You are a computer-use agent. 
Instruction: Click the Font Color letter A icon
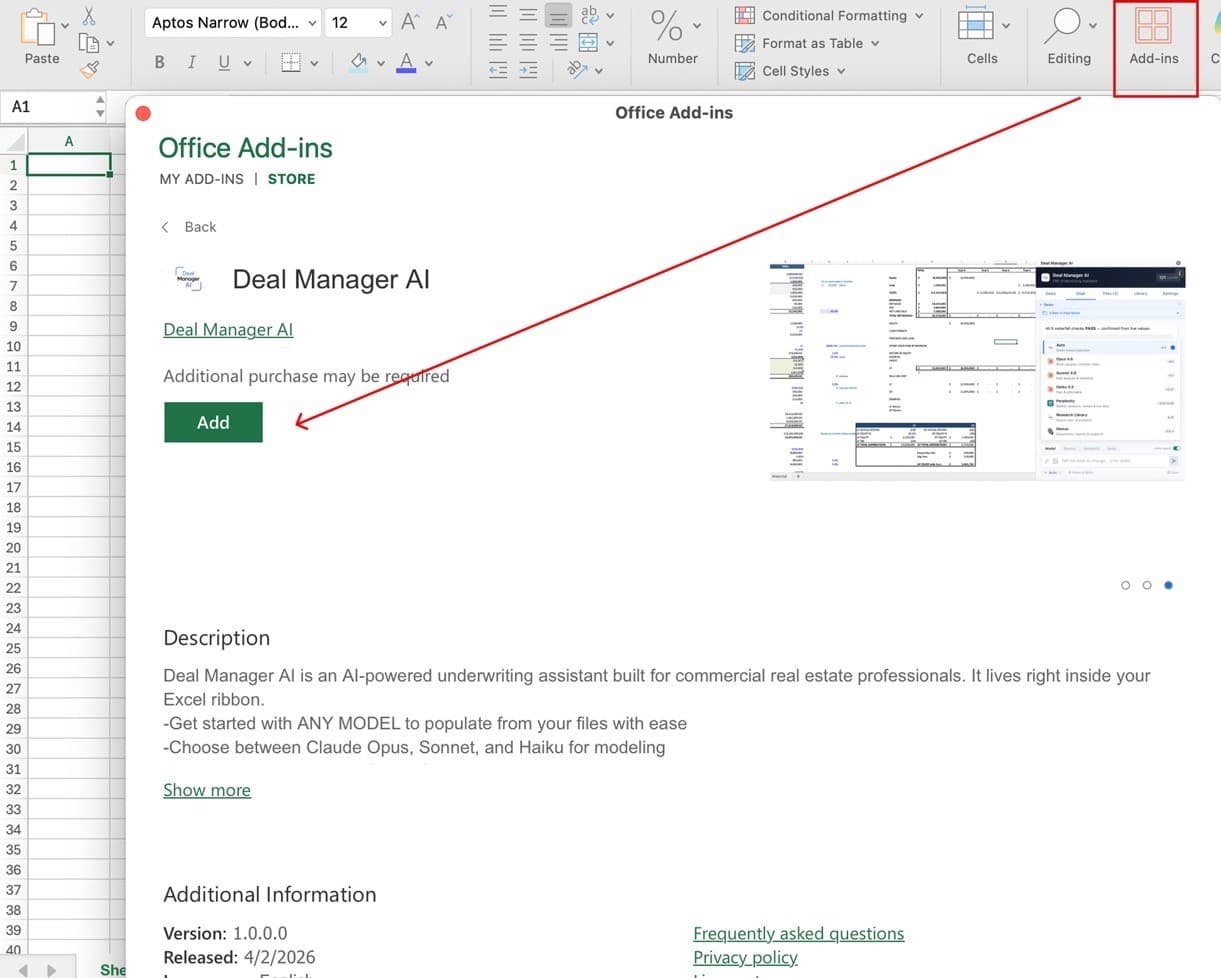(x=406, y=62)
